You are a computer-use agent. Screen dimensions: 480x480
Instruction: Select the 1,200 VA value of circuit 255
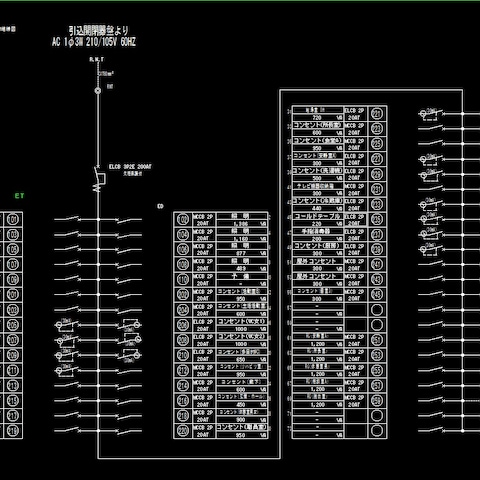[x=318, y=374]
